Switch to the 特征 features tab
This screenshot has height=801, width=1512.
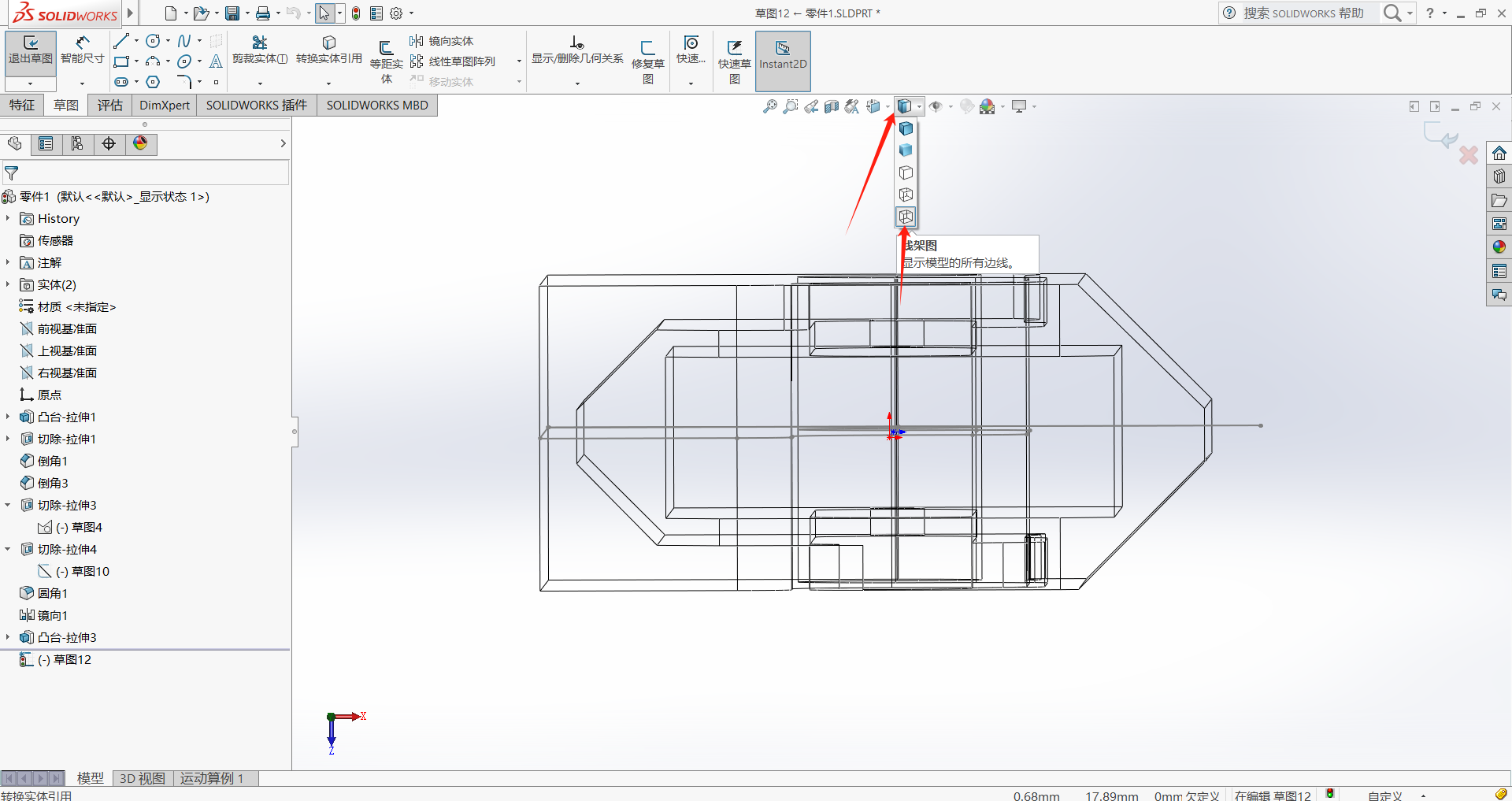(22, 106)
